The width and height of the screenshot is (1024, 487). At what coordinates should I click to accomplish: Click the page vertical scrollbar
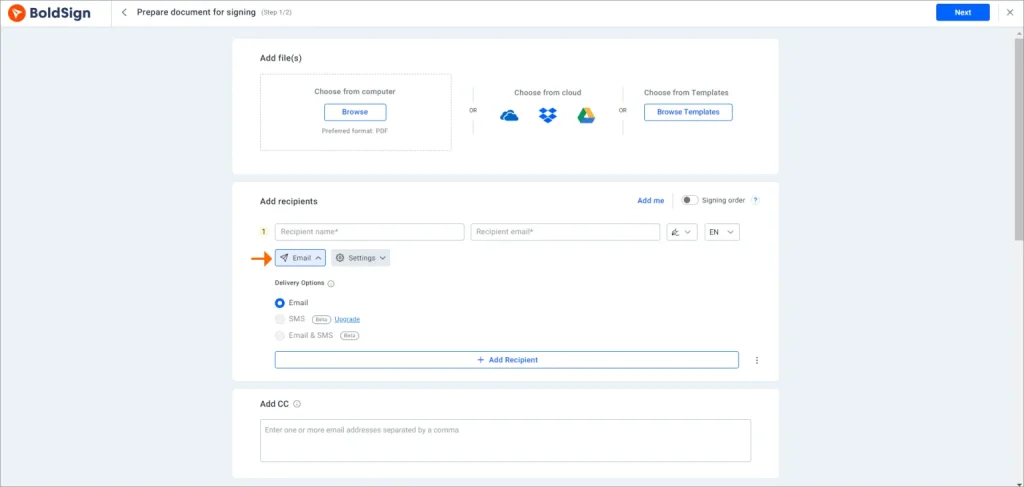point(1019,138)
